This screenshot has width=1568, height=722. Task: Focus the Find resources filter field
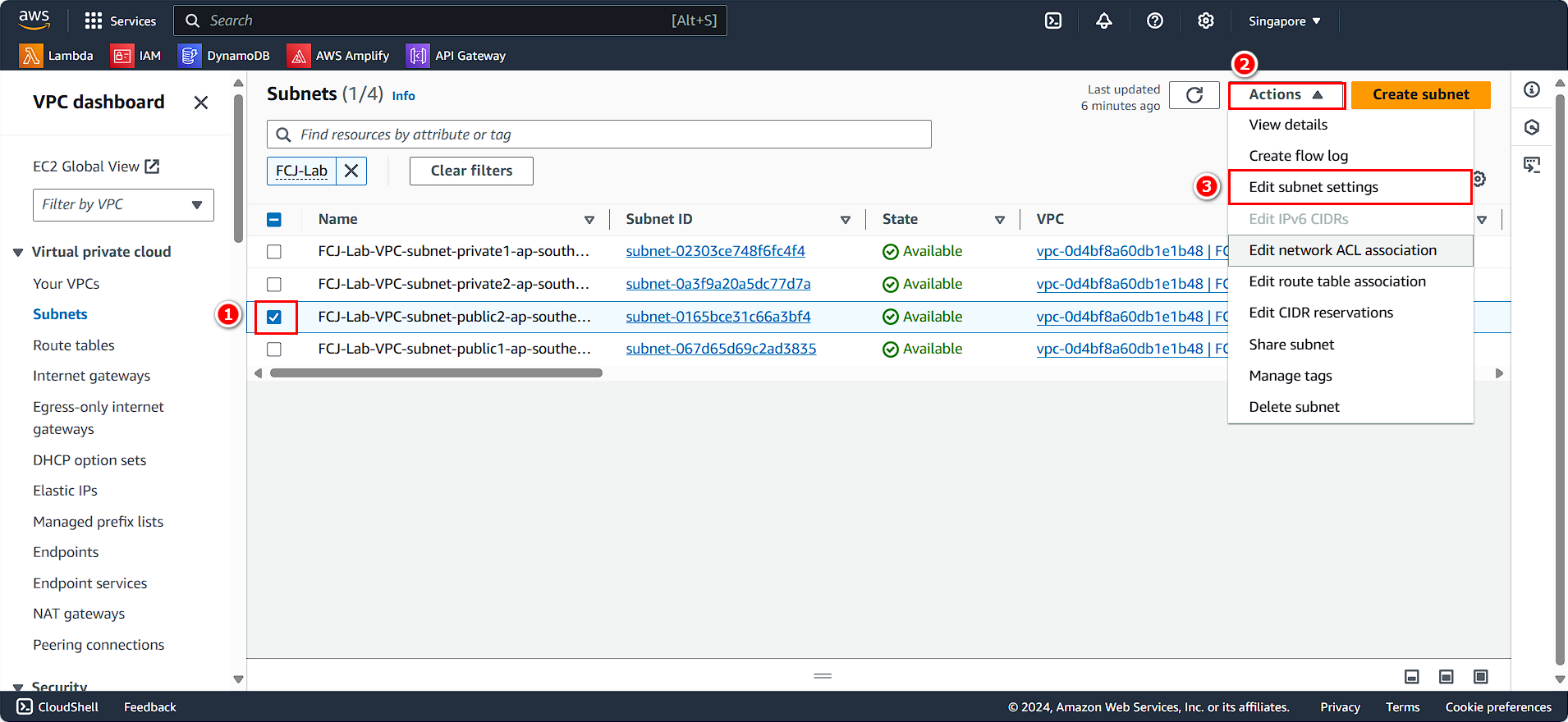pyautogui.click(x=599, y=135)
